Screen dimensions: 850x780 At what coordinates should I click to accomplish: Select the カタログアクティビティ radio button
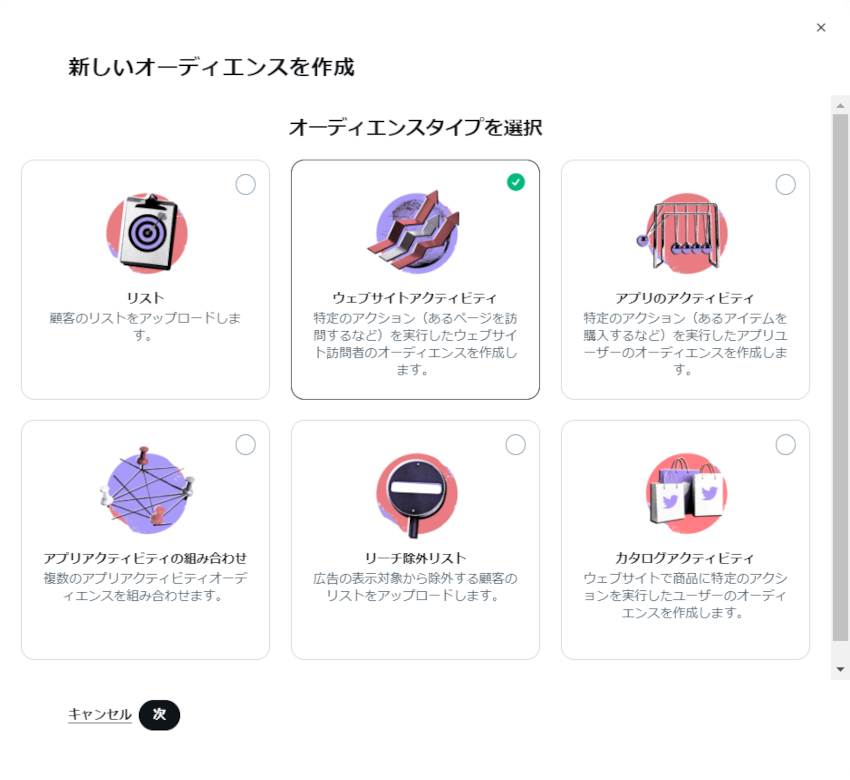785,444
